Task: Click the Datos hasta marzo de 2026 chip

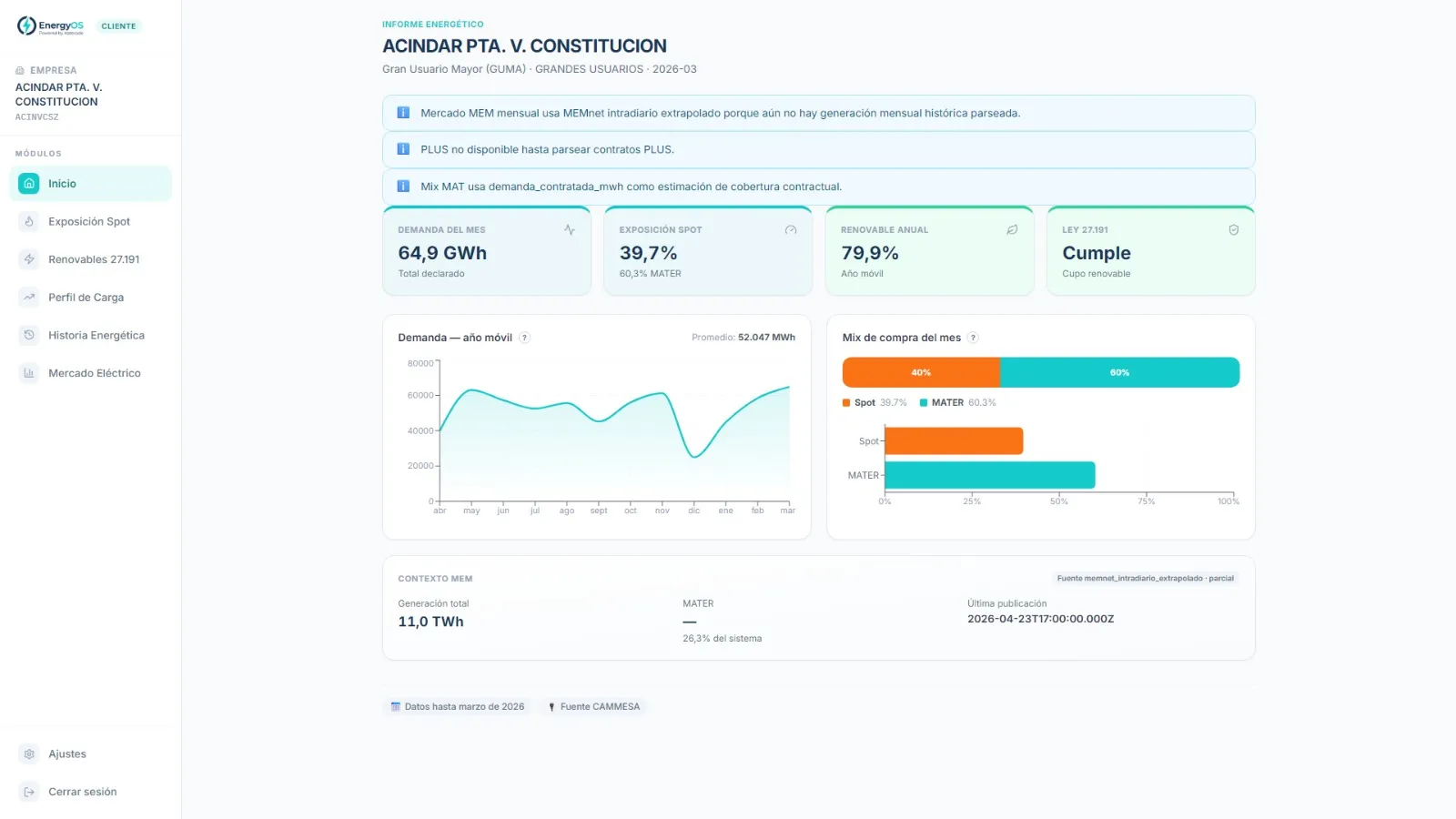Action: pos(458,707)
